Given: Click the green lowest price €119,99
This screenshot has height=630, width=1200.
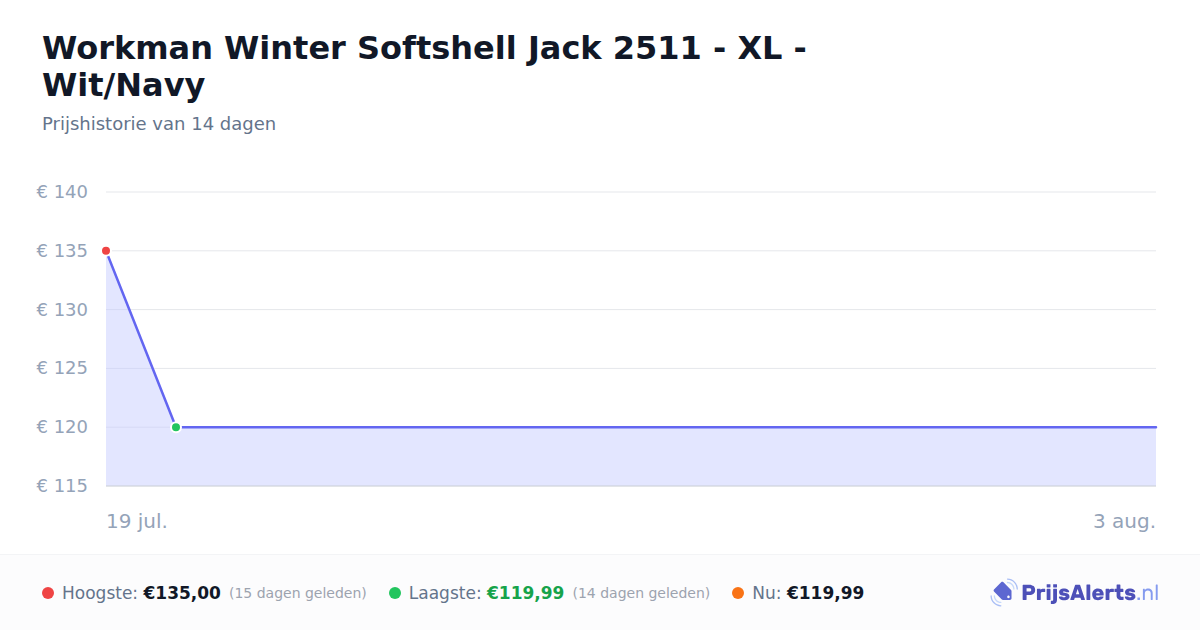Looking at the screenshot, I should coord(525,593).
